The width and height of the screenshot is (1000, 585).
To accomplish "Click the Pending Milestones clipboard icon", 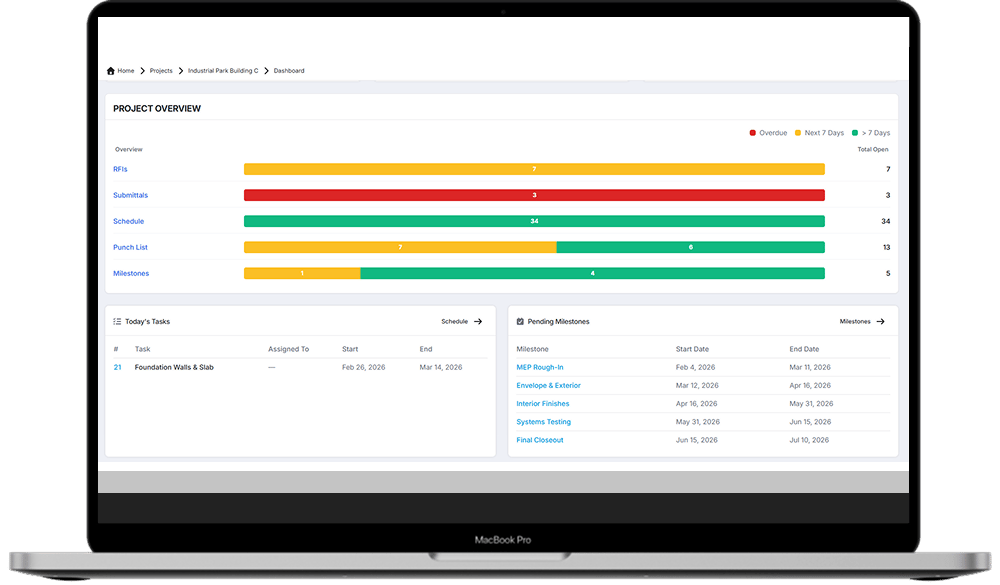I will pyautogui.click(x=520, y=322).
